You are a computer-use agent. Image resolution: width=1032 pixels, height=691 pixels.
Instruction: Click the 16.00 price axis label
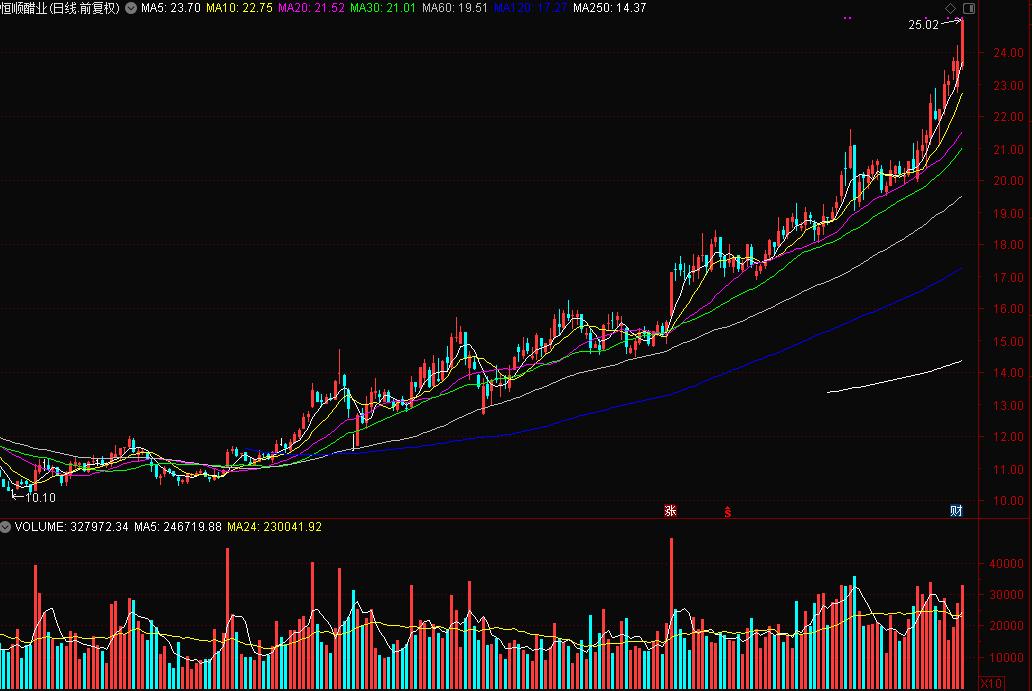[1008, 309]
